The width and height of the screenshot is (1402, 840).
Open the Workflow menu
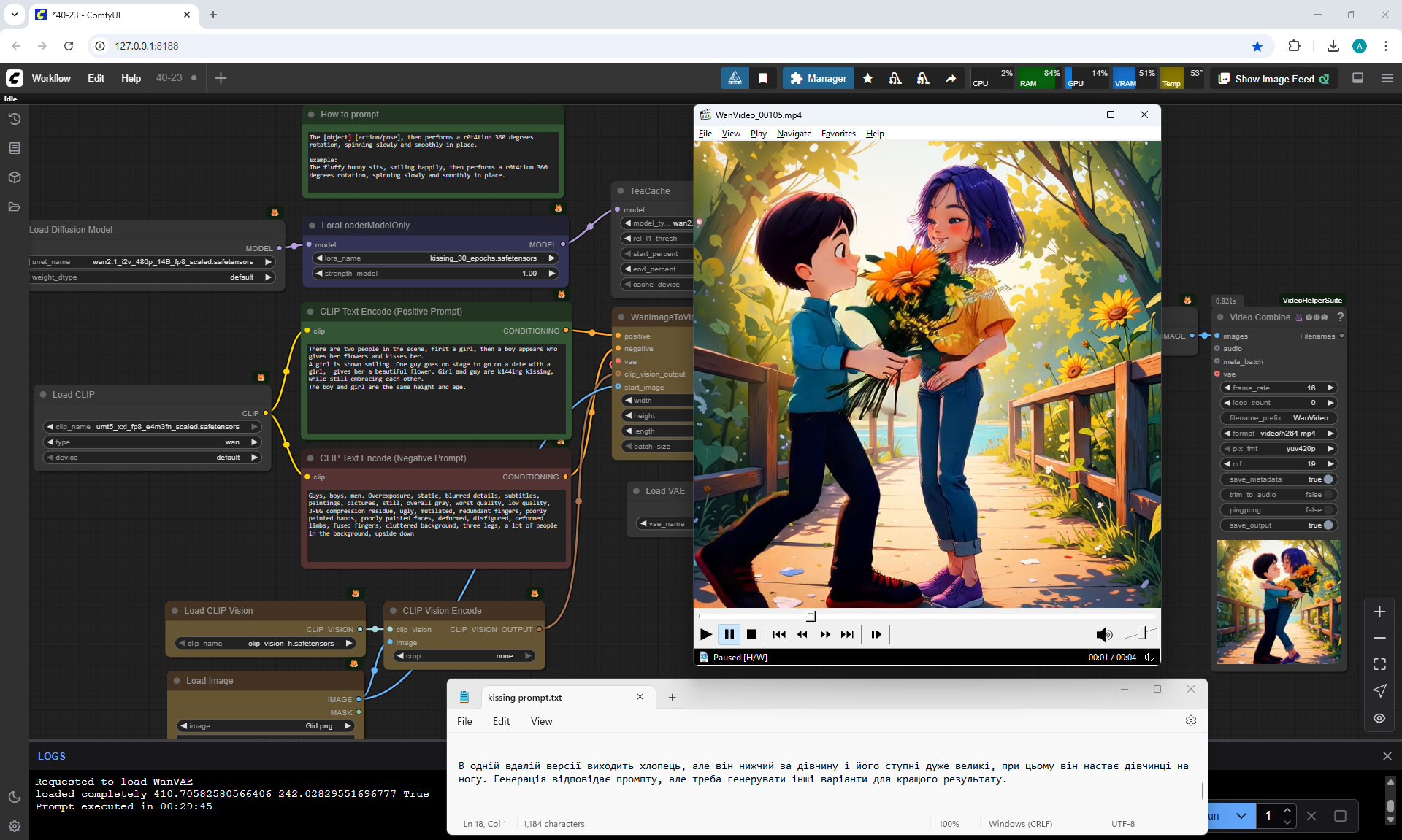click(x=51, y=79)
